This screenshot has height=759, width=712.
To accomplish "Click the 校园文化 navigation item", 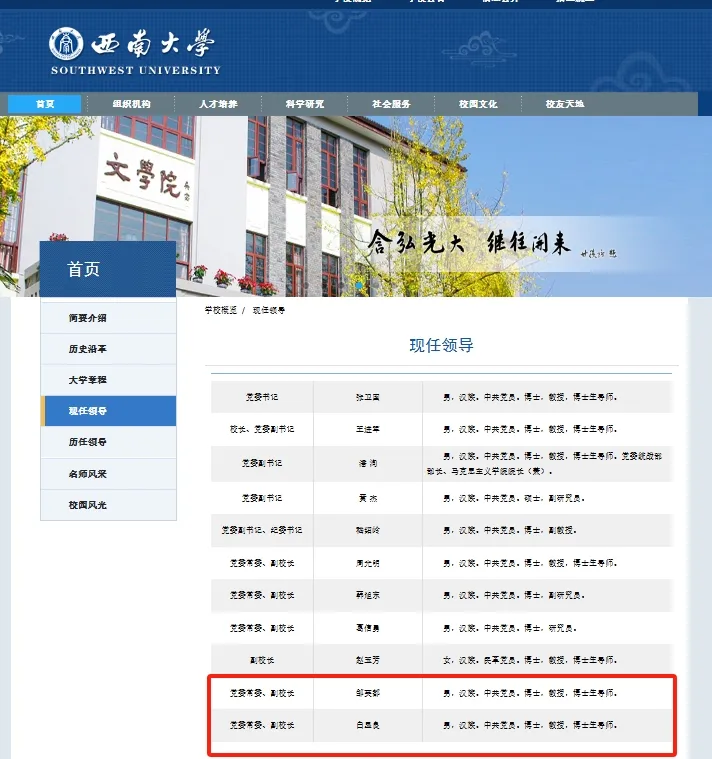I will tap(478, 104).
